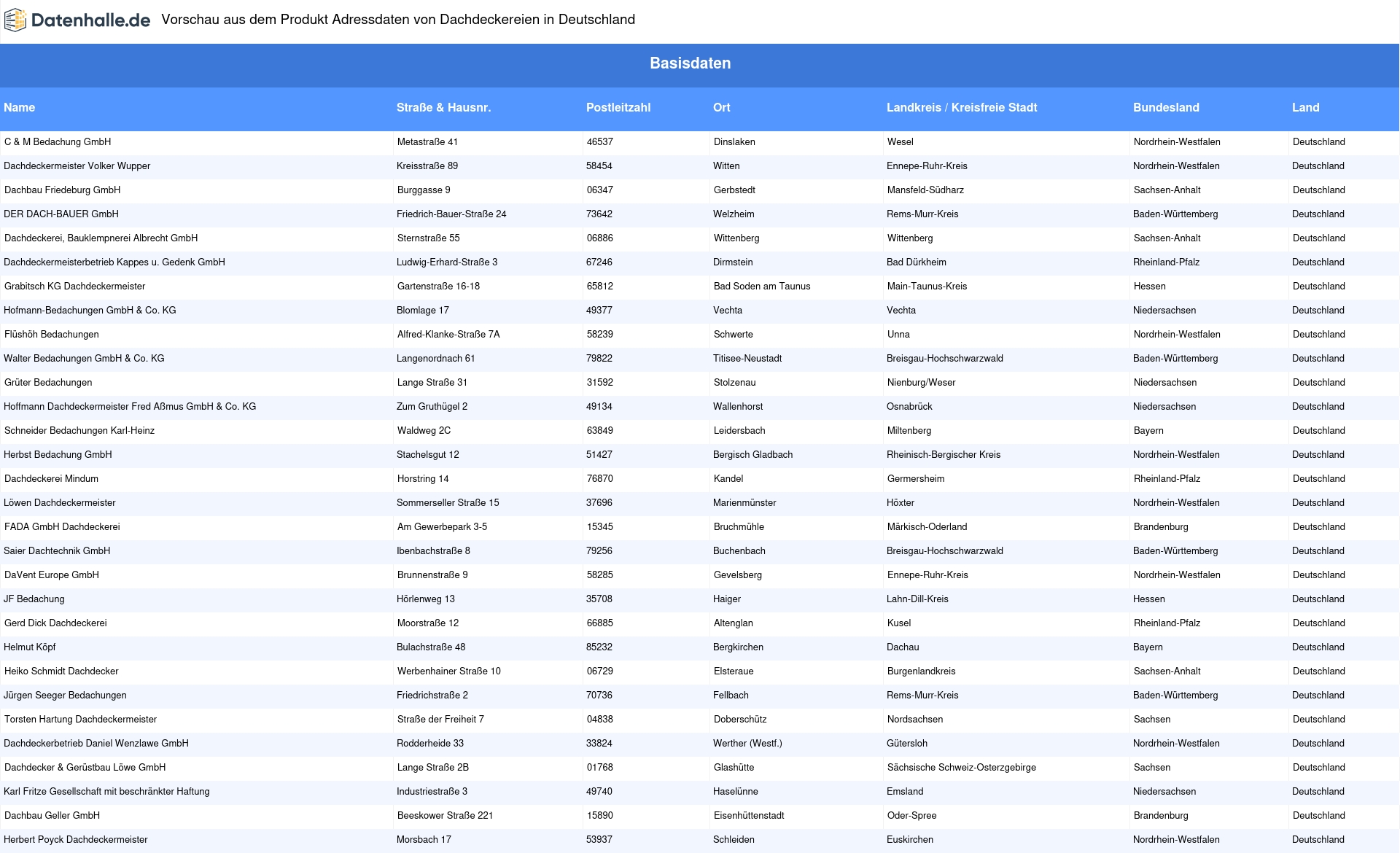Click the district Märkisch-Oderland

[x=927, y=527]
